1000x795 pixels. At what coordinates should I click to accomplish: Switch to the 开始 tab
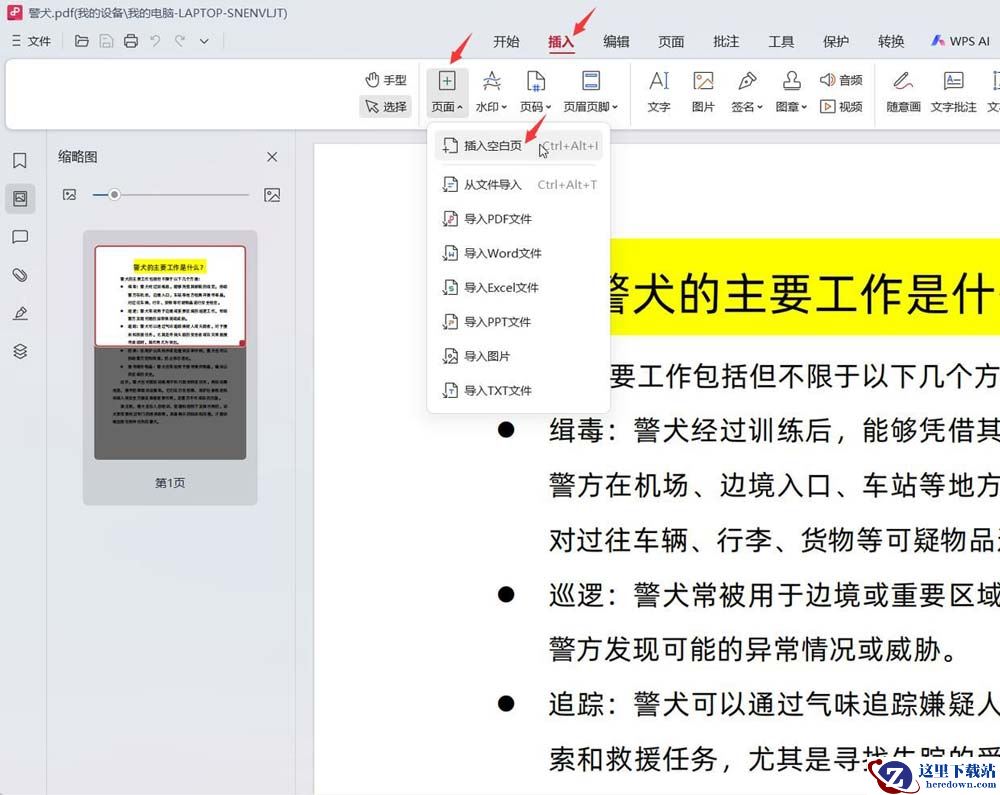point(506,41)
